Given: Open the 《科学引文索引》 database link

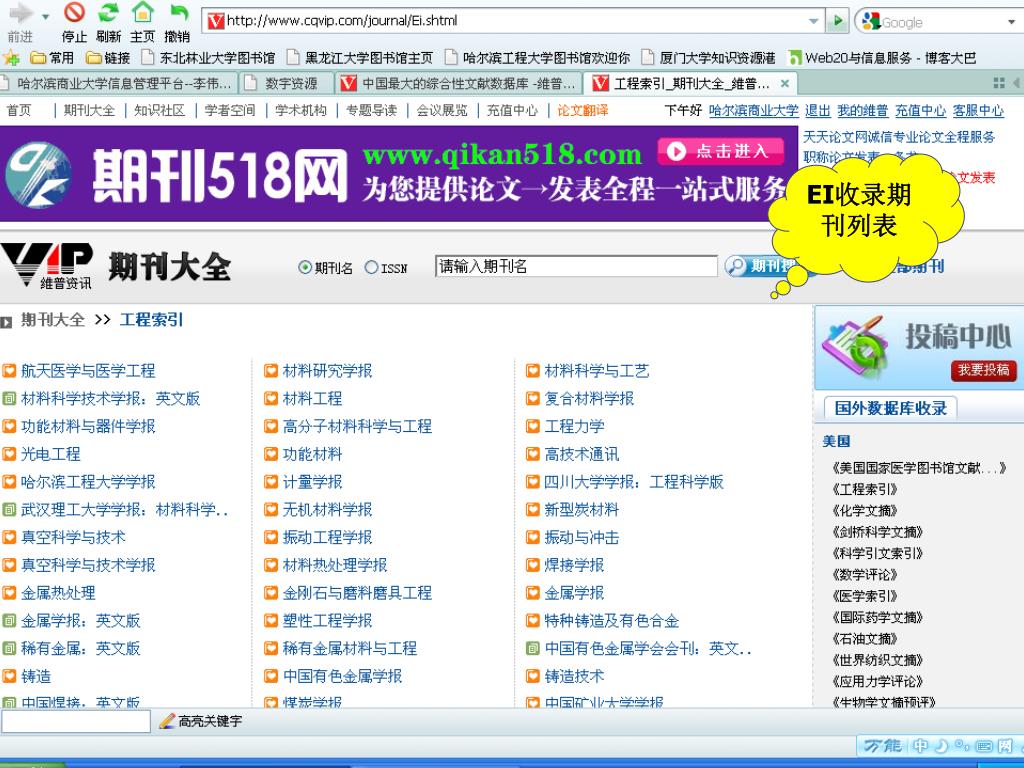Looking at the screenshot, I should (x=877, y=553).
